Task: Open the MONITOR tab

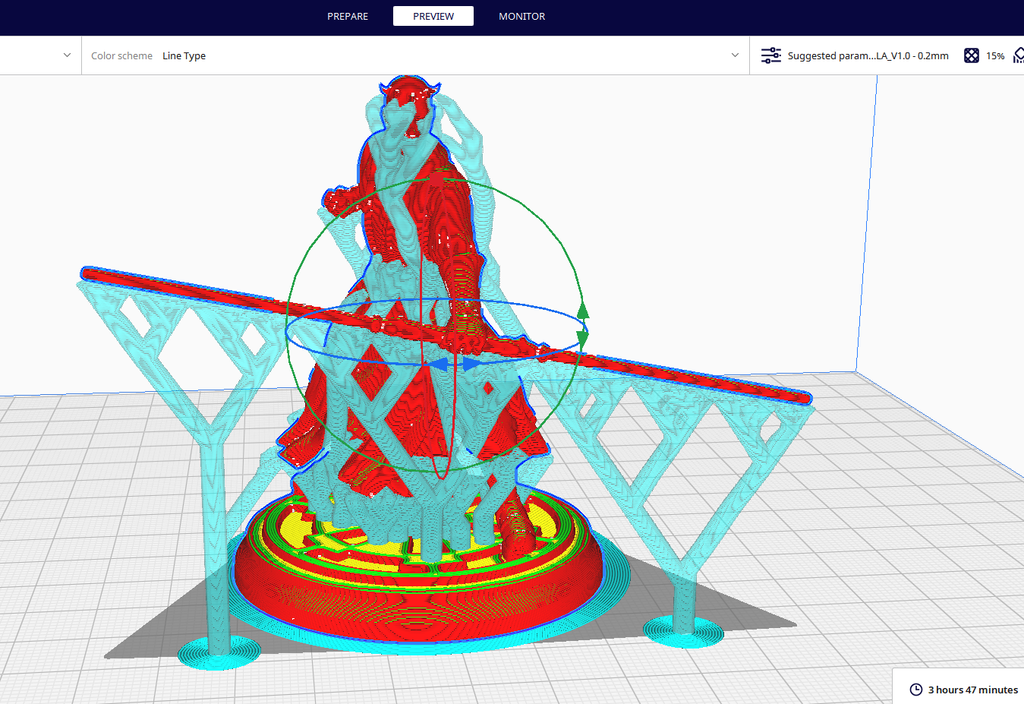Action: pos(521,16)
